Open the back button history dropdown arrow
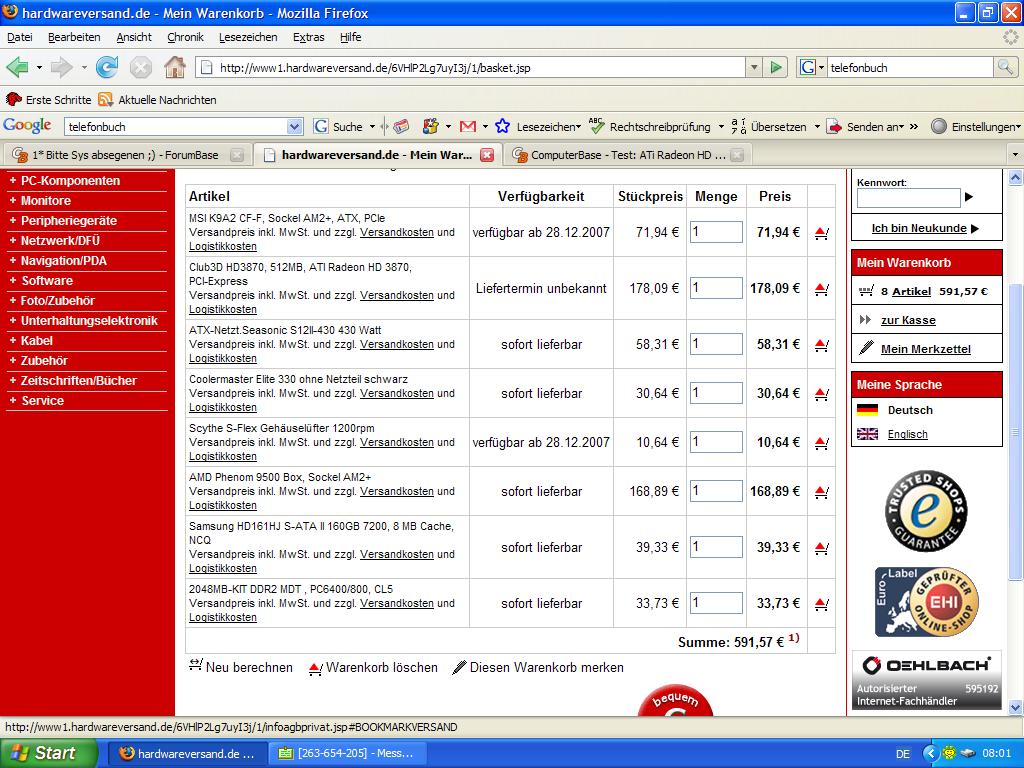Screen dimensions: 1024x768 (39, 67)
